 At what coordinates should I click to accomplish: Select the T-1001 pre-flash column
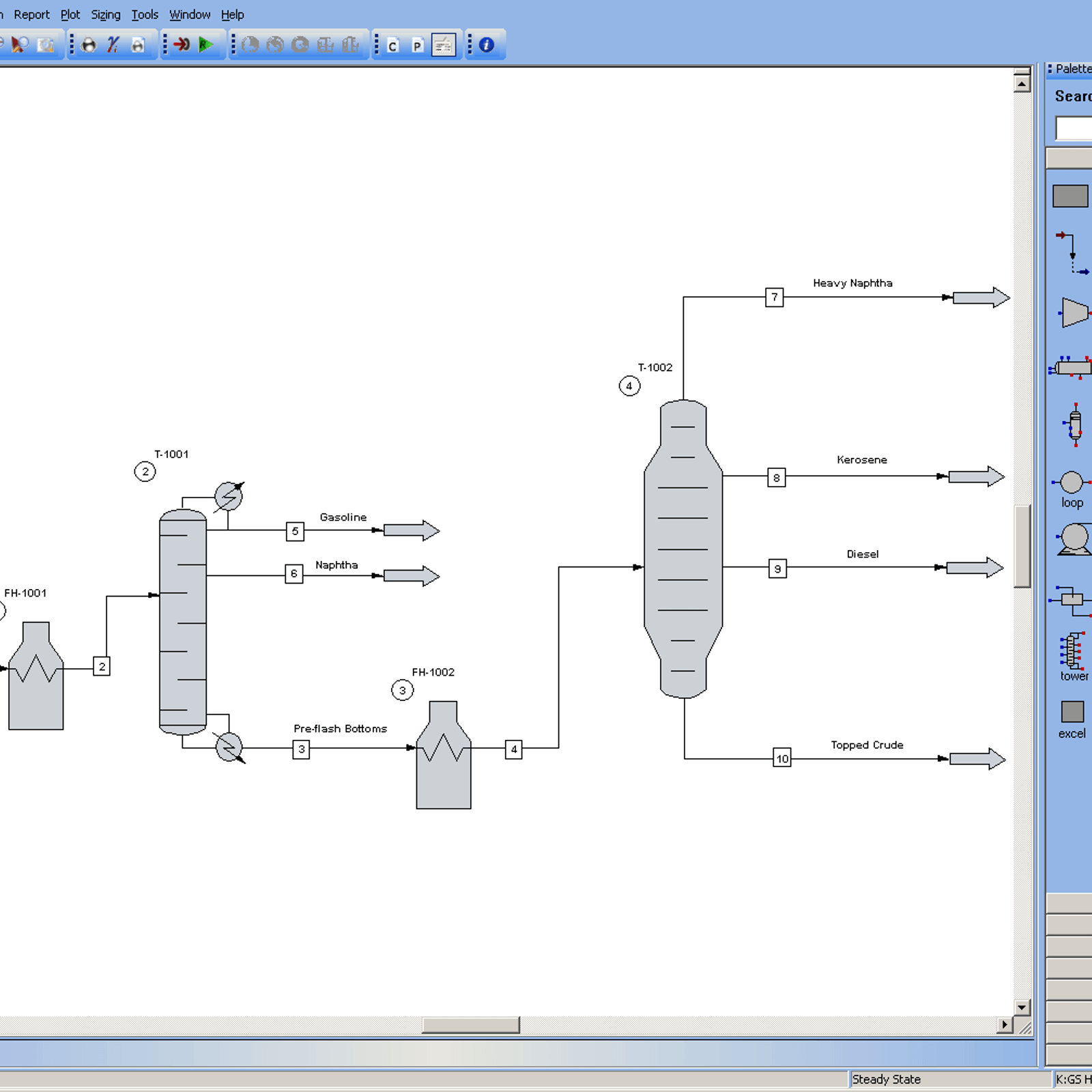click(x=183, y=622)
